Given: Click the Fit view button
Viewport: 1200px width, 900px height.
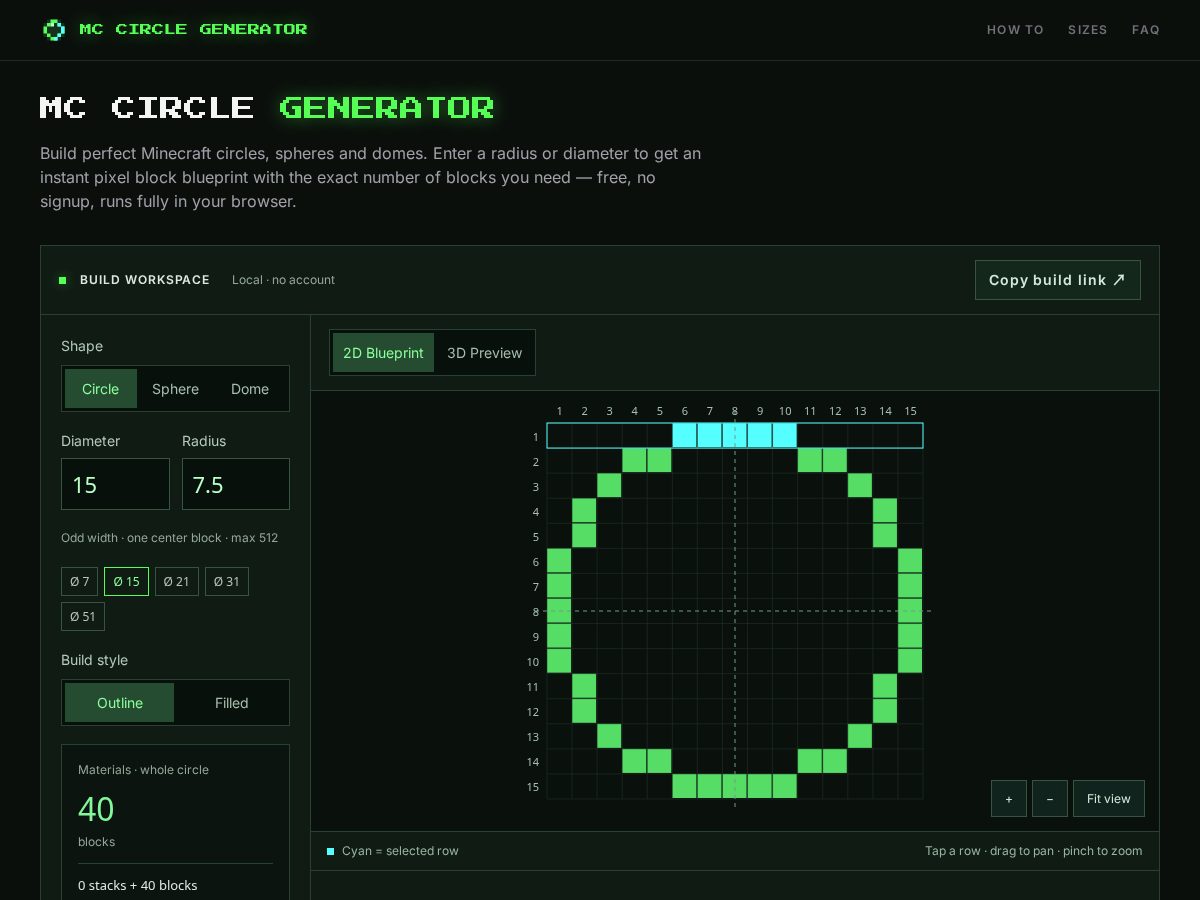Looking at the screenshot, I should [x=1109, y=798].
